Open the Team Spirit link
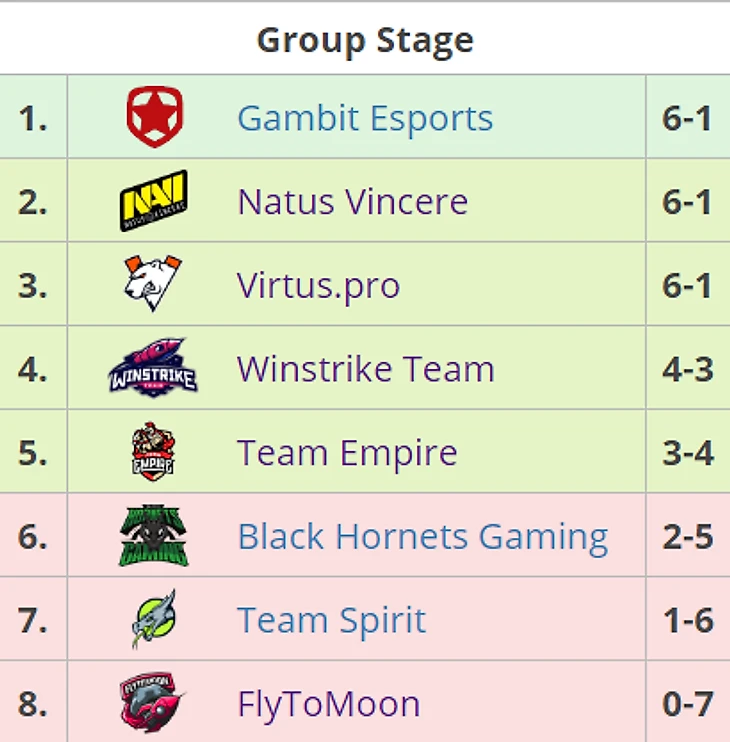 [x=331, y=620]
